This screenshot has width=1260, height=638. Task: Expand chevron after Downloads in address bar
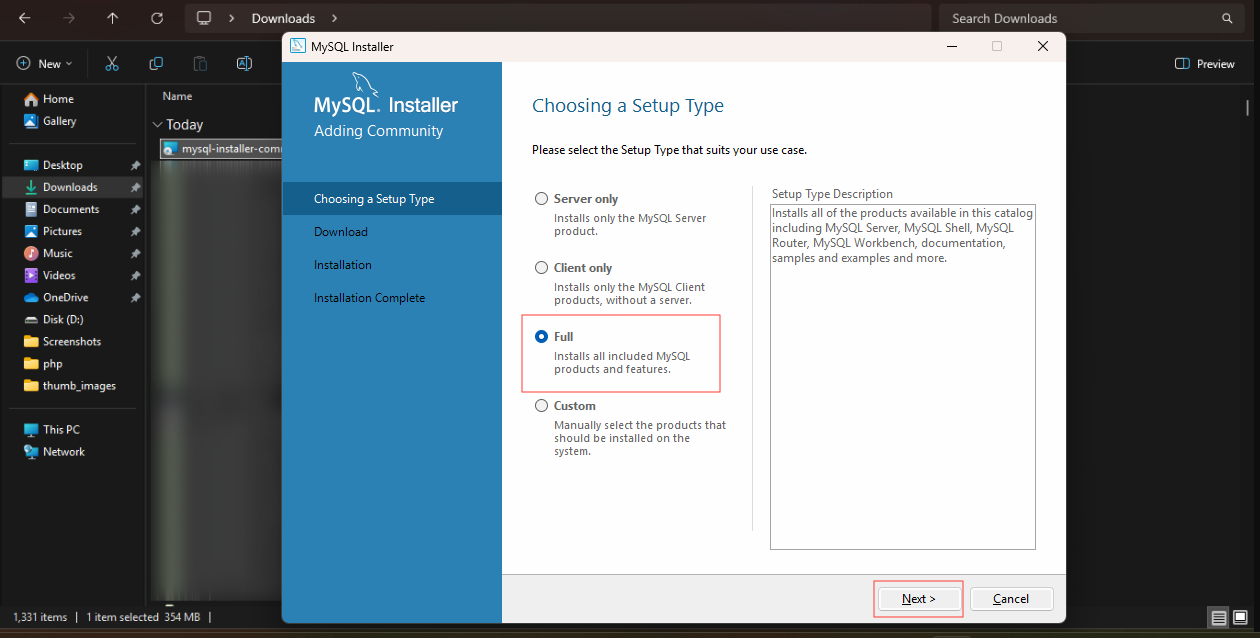click(x=334, y=18)
